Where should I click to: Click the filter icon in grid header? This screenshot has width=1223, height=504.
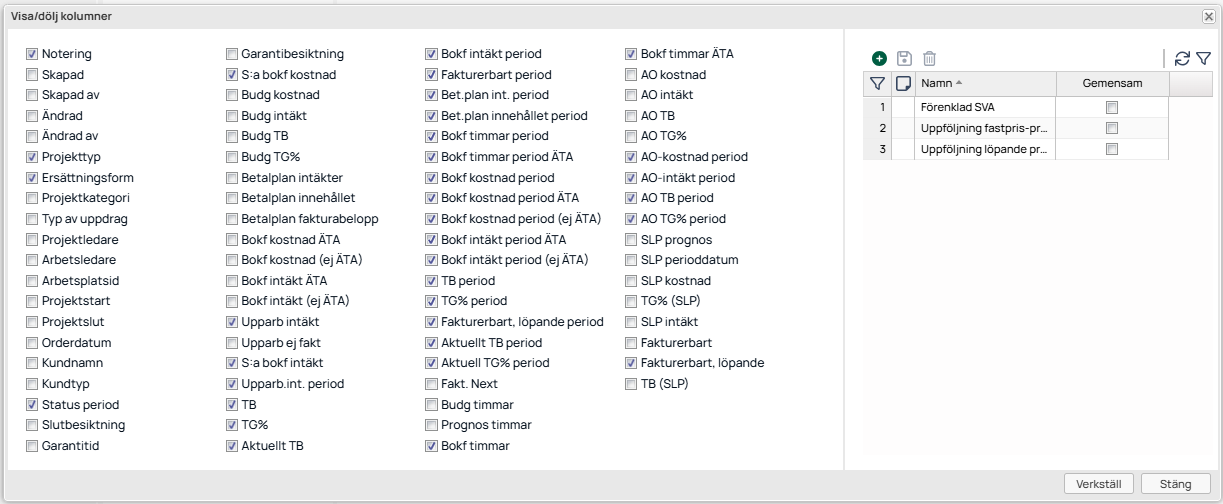(877, 84)
